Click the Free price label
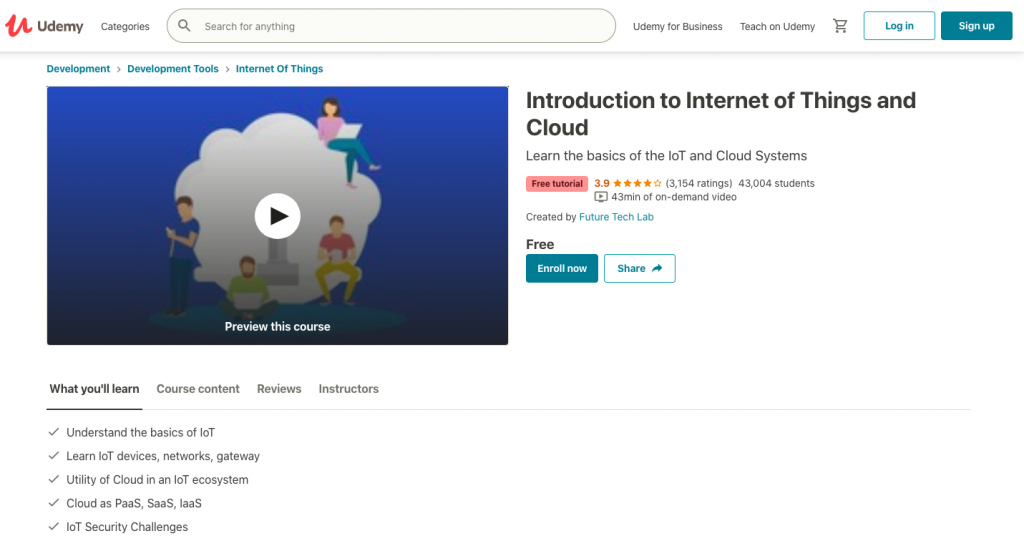Image resolution: width=1024 pixels, height=536 pixels. click(x=540, y=244)
